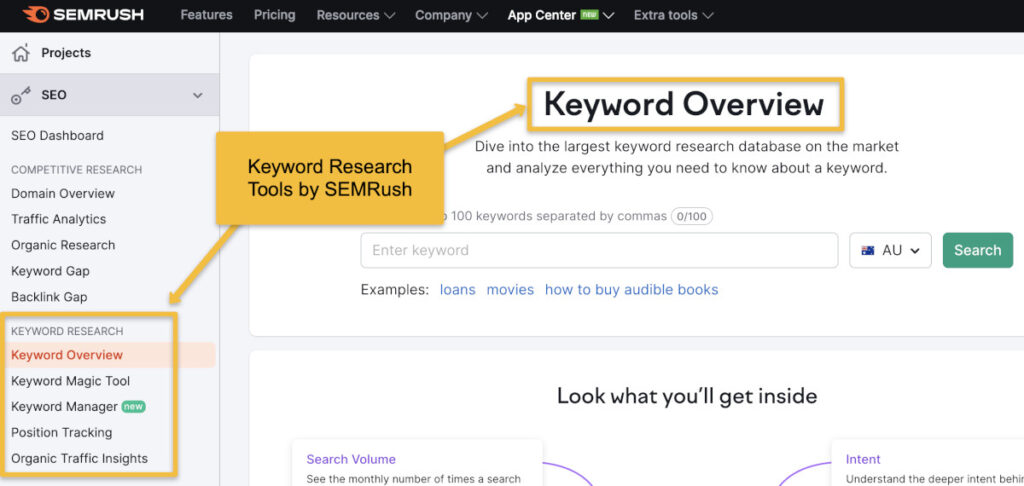The width and height of the screenshot is (1024, 486).
Task: Open Projects in the sidebar
Action: (x=66, y=53)
